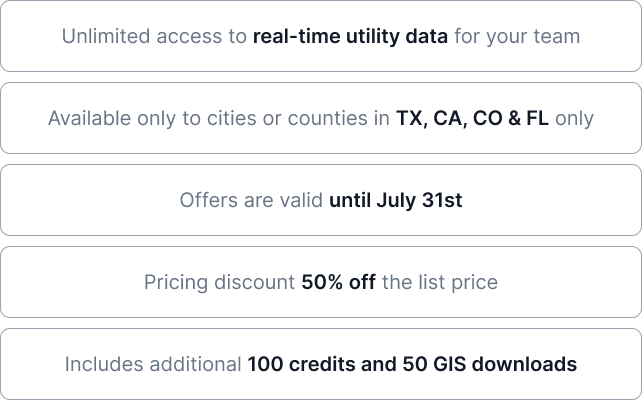642x400 pixels.
Task: Click the bold '50 GIS downloads' text
Action: pyautogui.click(x=490, y=364)
